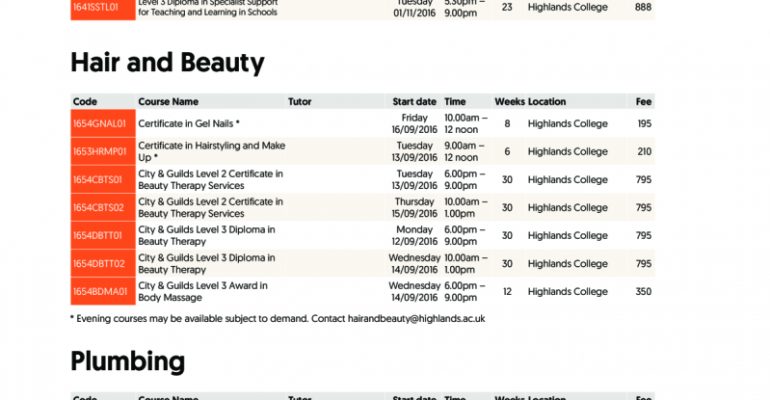Click start date Friday 16/09/2016

[414, 124]
